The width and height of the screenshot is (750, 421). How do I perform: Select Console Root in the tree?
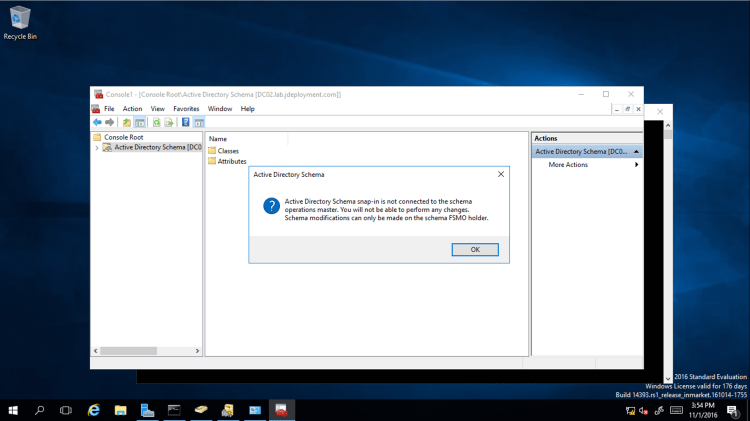(x=123, y=137)
